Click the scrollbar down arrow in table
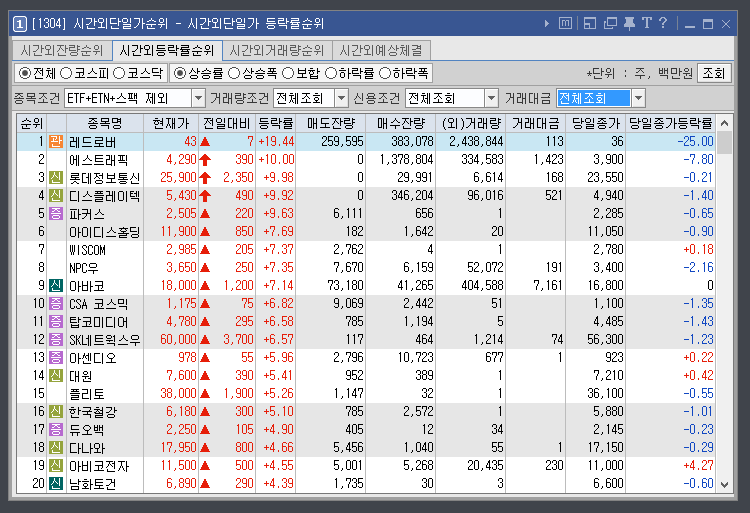This screenshot has height=513, width=750. click(725, 485)
